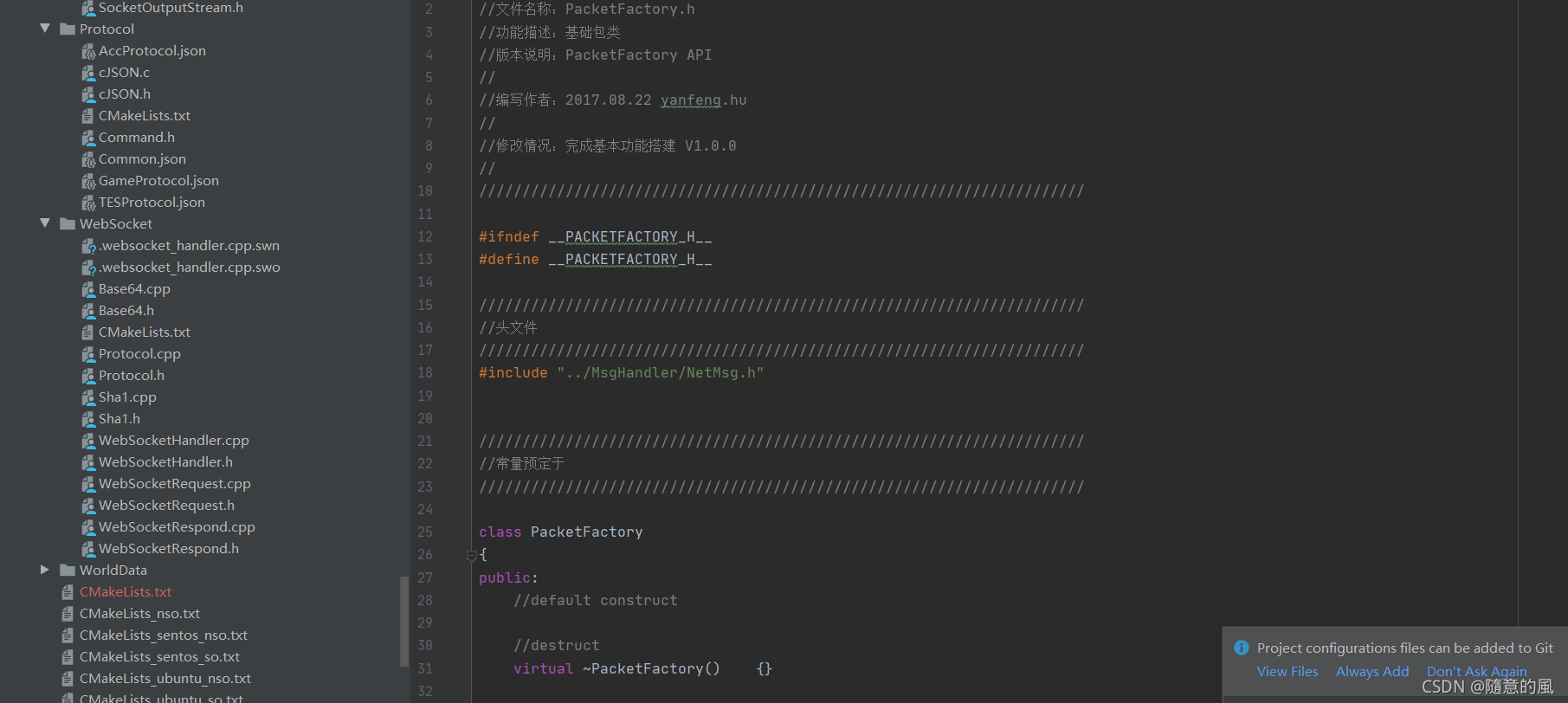The height and width of the screenshot is (703, 1568).
Task: Click line number 18 in gutter
Action: pos(425,373)
